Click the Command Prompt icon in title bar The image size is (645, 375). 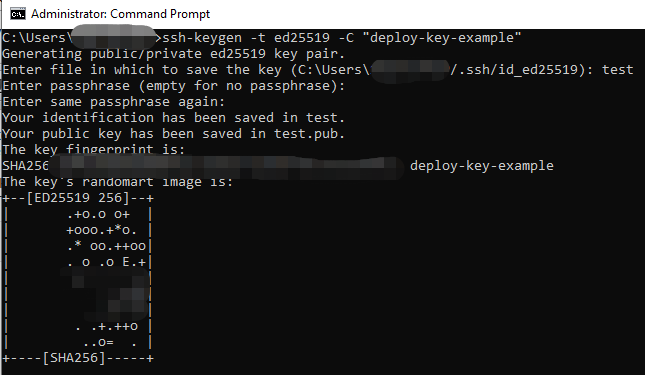pyautogui.click(x=18, y=14)
